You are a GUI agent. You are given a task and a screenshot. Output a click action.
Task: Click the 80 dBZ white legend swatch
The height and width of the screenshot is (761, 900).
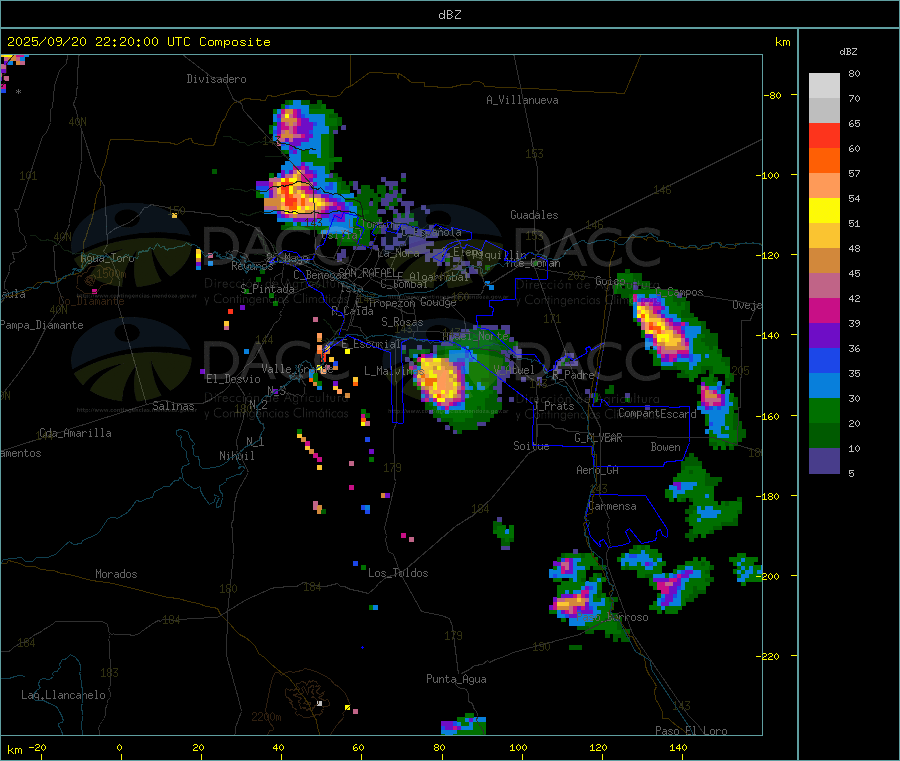(x=824, y=86)
